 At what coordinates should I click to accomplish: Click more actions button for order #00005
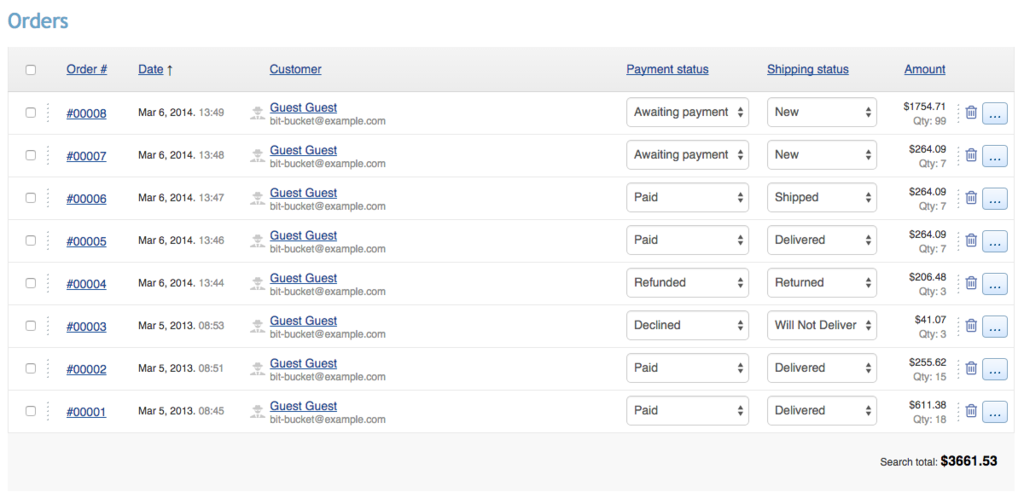pos(995,241)
